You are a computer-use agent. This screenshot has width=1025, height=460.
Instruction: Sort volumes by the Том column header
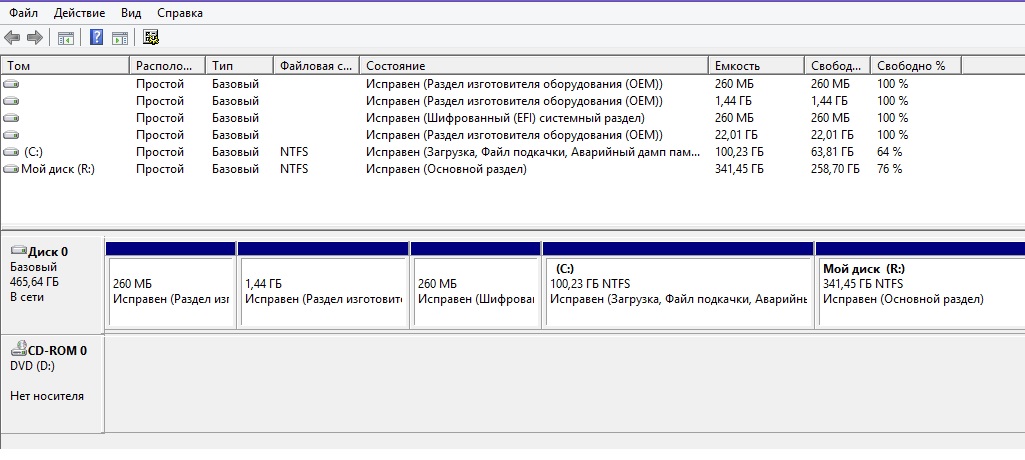pos(65,65)
